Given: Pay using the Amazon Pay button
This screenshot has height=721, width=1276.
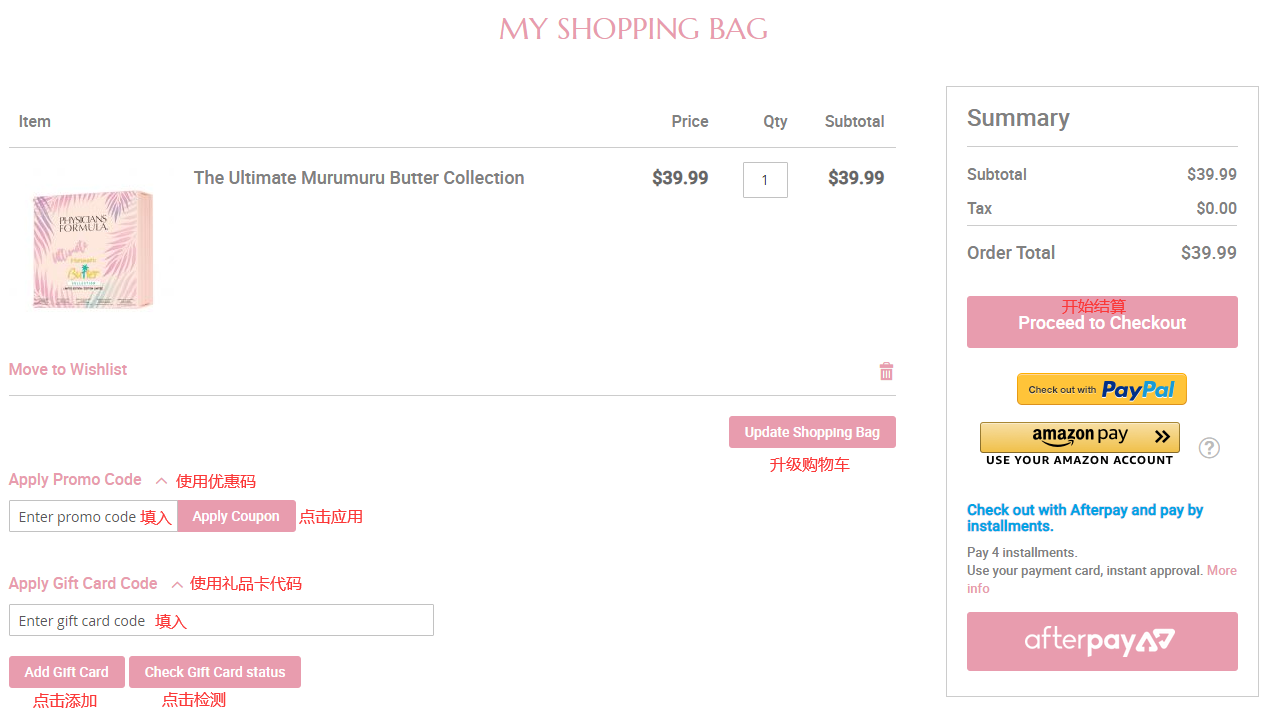Looking at the screenshot, I should (1079, 437).
